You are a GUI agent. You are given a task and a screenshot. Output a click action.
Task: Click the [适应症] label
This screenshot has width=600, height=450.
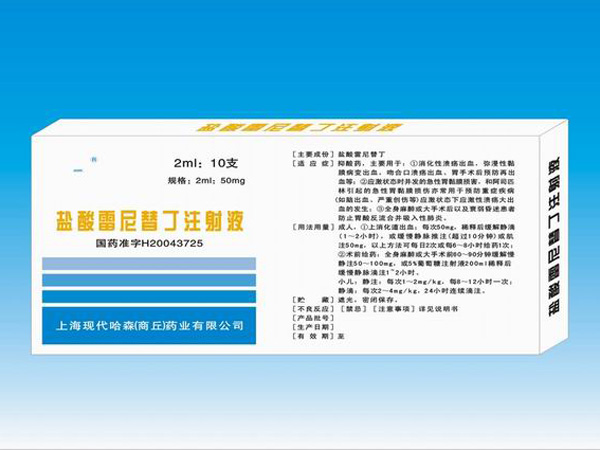pos(313,163)
